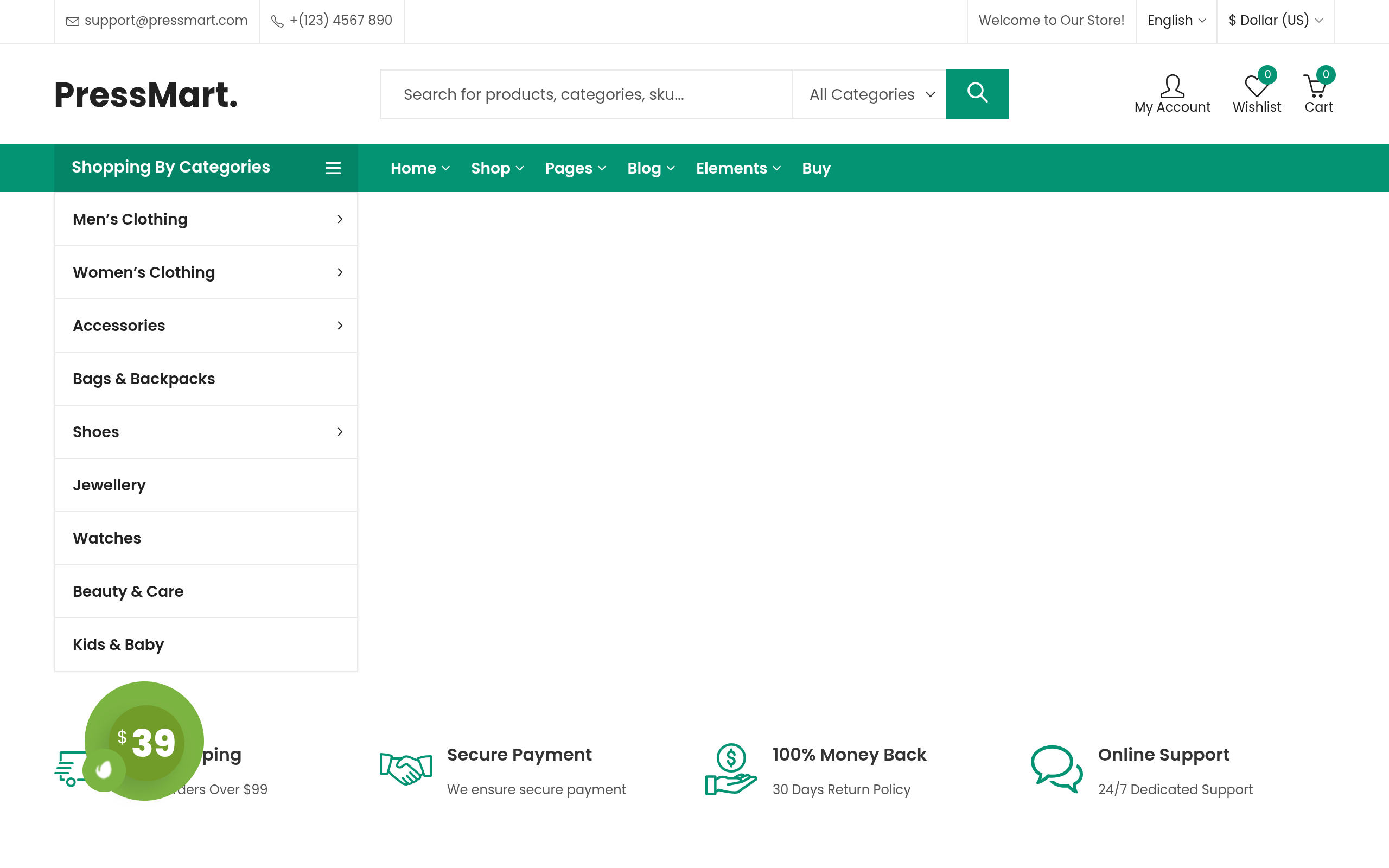This screenshot has width=1389, height=868.
Task: Click the $39 price badge
Action: coord(144,741)
